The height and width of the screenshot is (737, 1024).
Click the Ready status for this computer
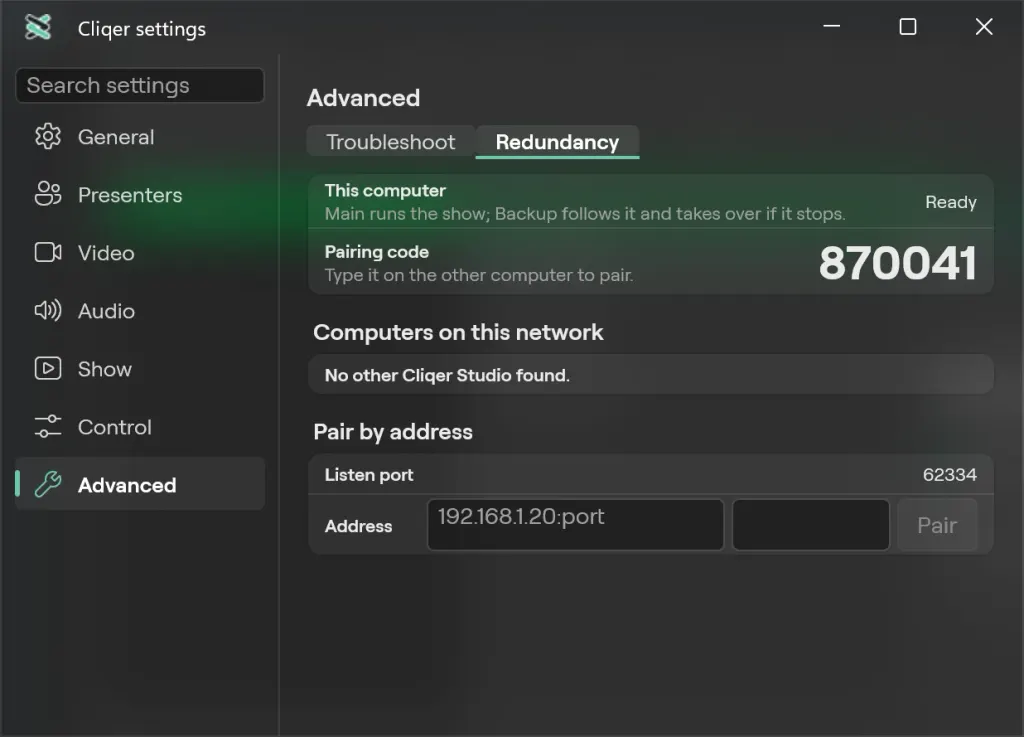pyautogui.click(x=951, y=202)
